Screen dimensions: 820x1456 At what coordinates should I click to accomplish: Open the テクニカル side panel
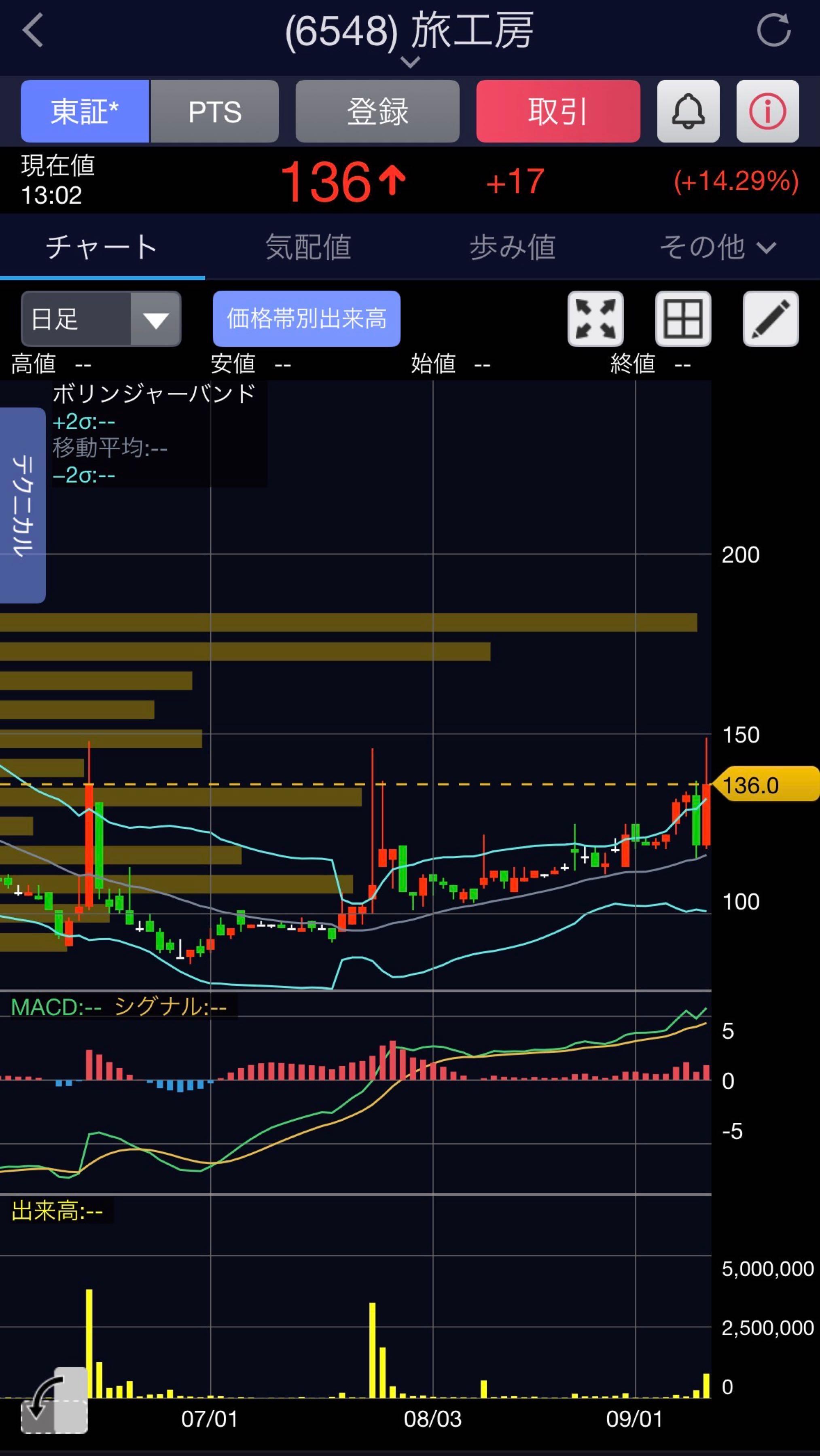[23, 505]
